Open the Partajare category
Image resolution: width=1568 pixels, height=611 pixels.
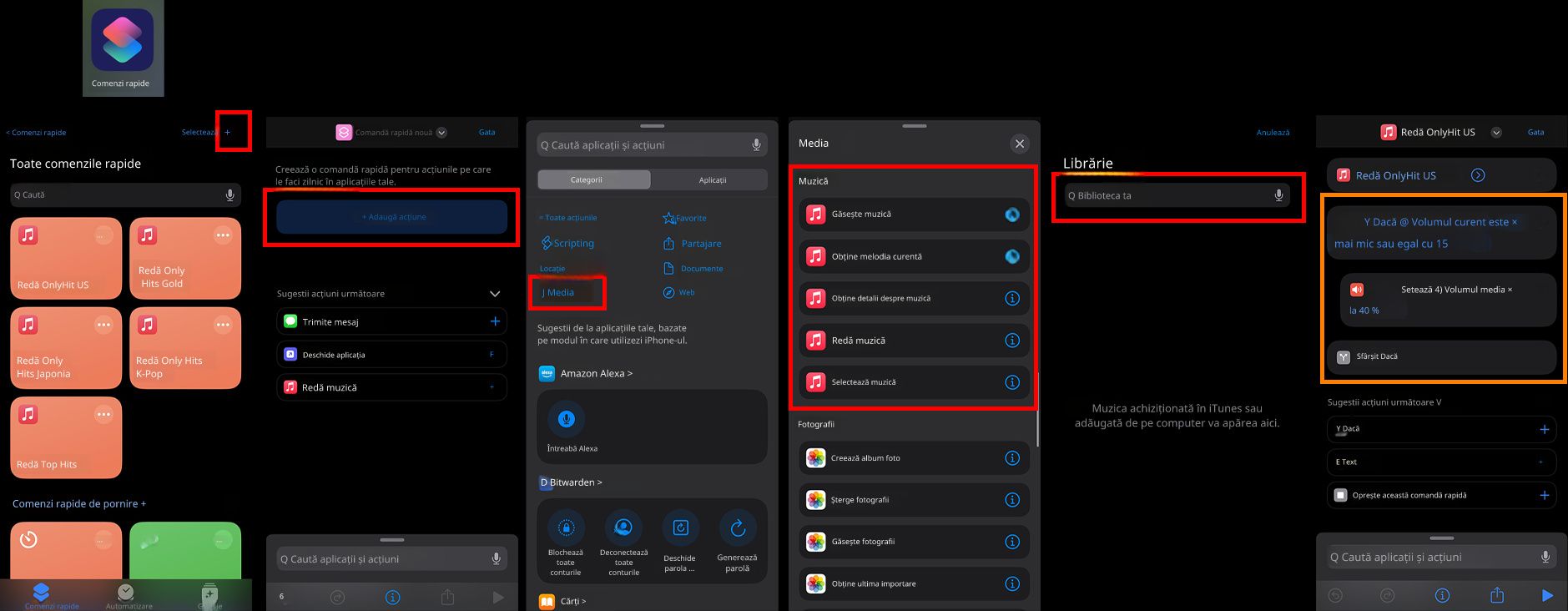click(692, 244)
